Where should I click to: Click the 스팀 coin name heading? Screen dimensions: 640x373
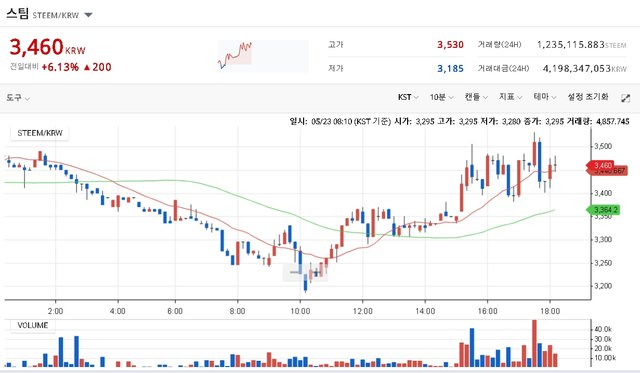point(17,14)
